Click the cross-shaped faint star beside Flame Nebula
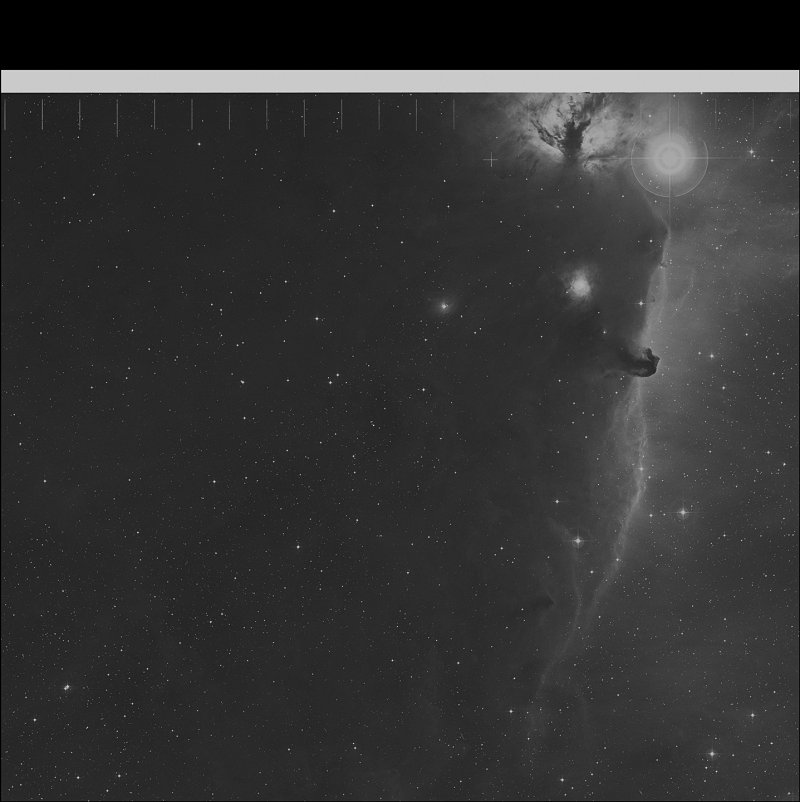Image resolution: width=800 pixels, height=802 pixels. click(490, 159)
